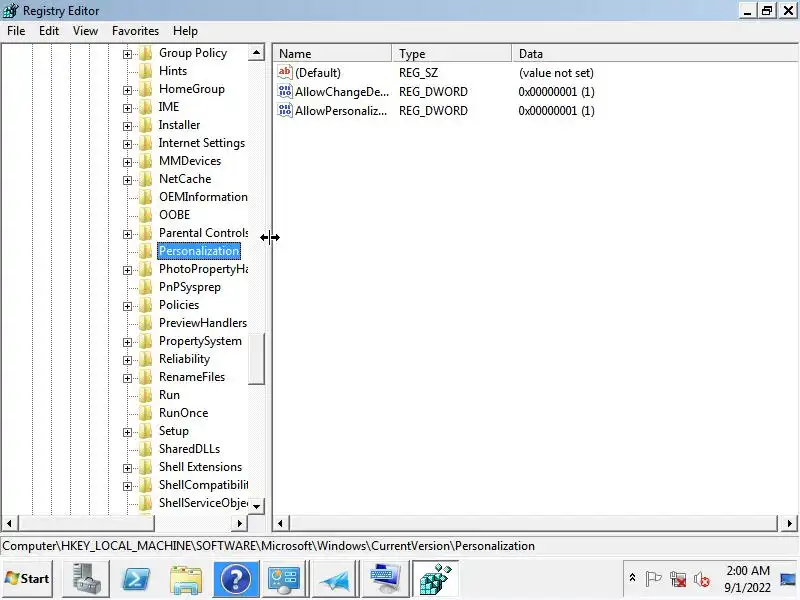Image resolution: width=800 pixels, height=600 pixels.
Task: Click the values pane scroll left arrow
Action: coord(280,523)
